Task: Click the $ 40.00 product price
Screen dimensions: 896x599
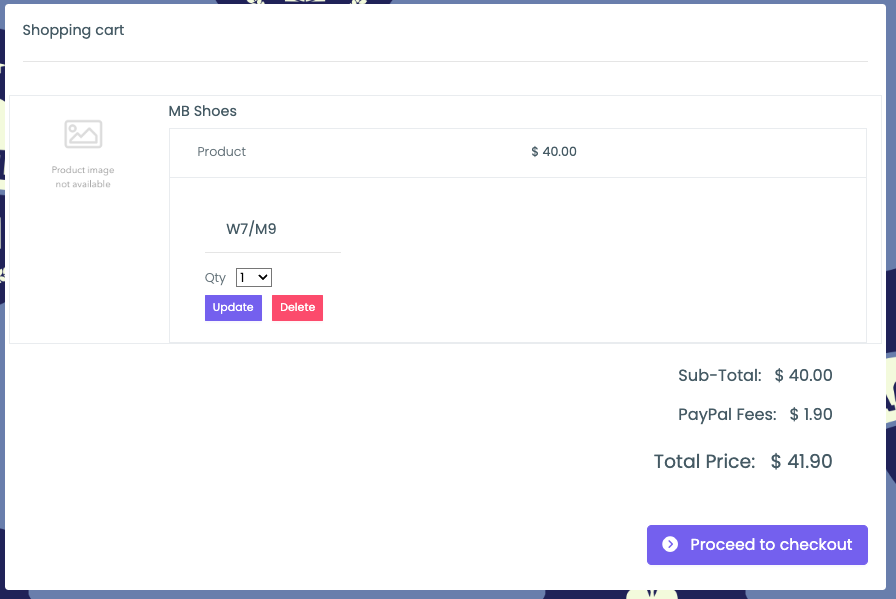Action: [x=554, y=151]
